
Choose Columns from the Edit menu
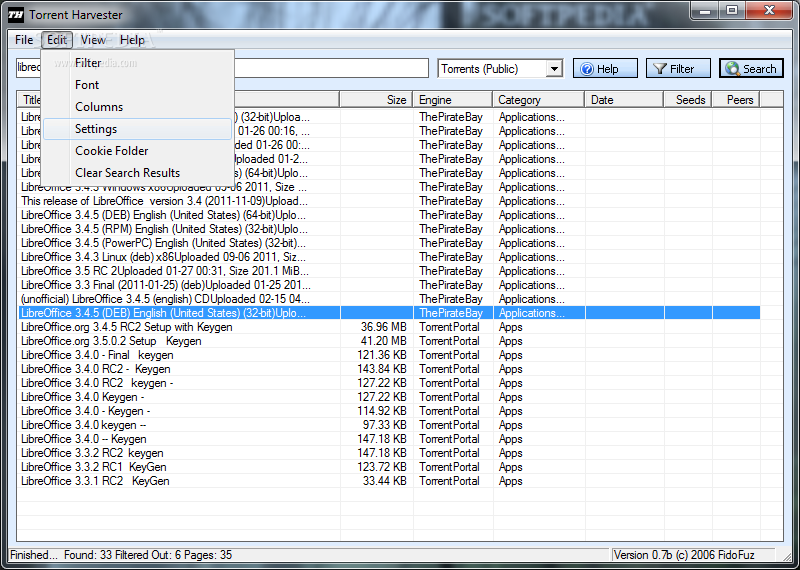pyautogui.click(x=138, y=107)
